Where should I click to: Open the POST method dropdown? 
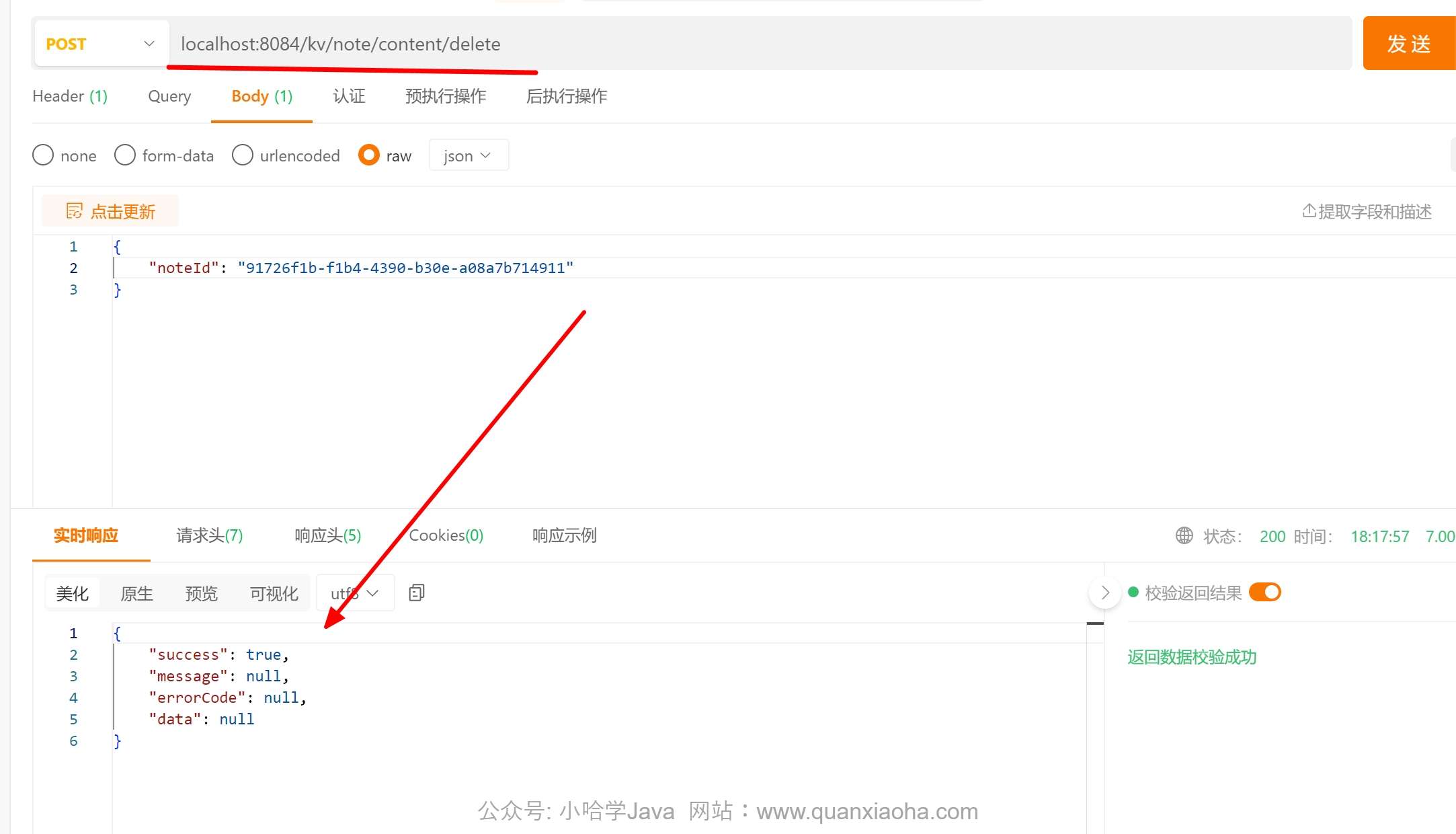[101, 44]
